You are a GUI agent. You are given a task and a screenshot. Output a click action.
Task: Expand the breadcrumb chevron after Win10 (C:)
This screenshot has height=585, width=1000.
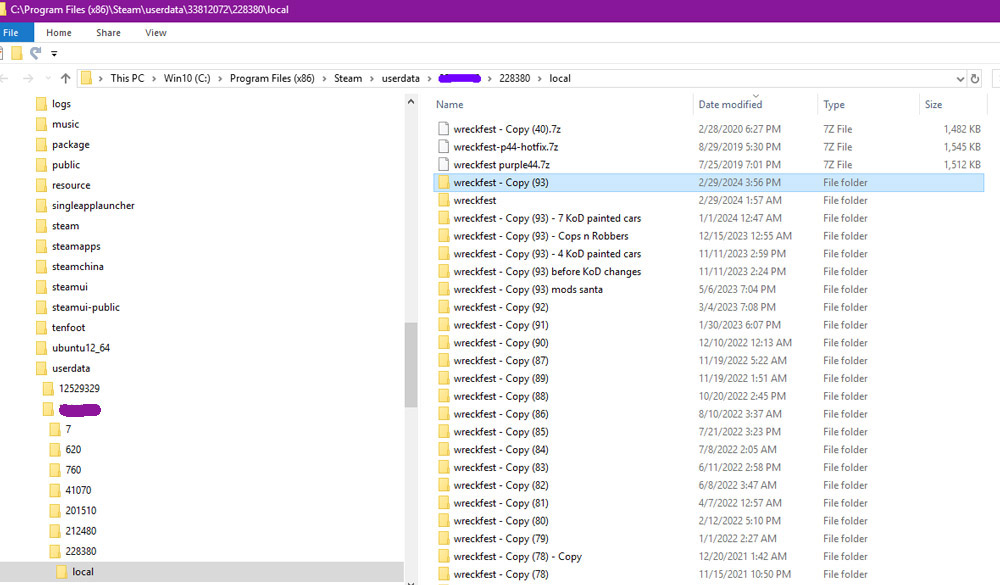220,78
